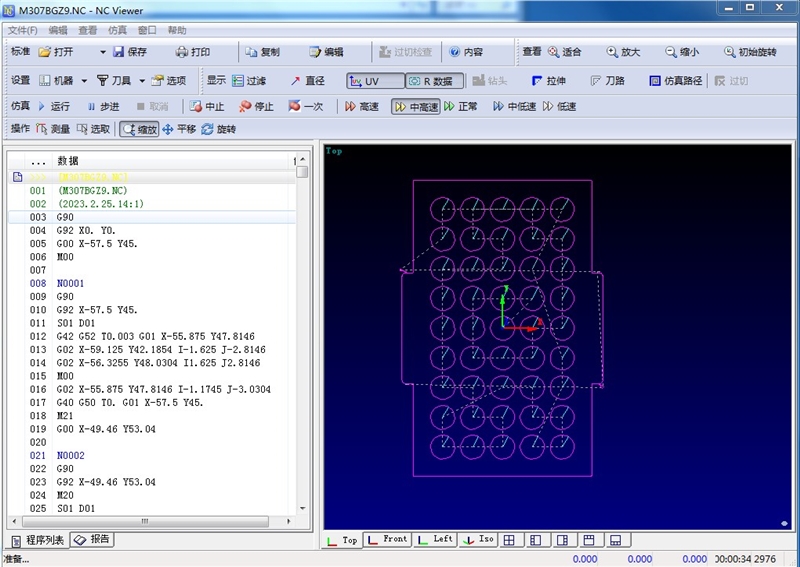Click the 放大 (Zoom in) icon

click(622, 52)
